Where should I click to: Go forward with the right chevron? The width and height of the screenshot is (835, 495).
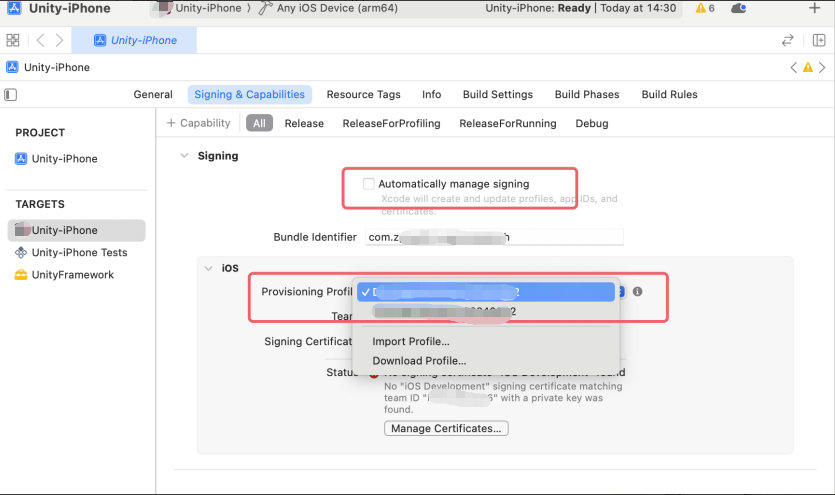(59, 40)
